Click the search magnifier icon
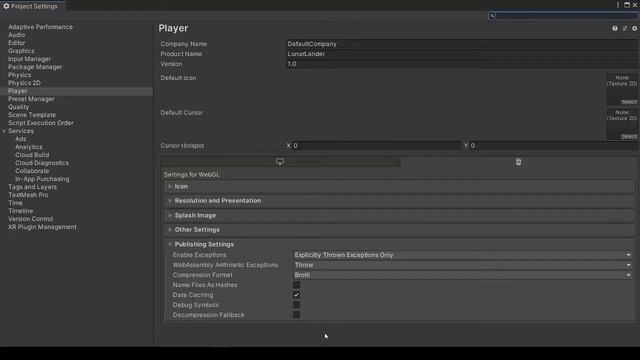This screenshot has height=360, width=640. [492, 16]
